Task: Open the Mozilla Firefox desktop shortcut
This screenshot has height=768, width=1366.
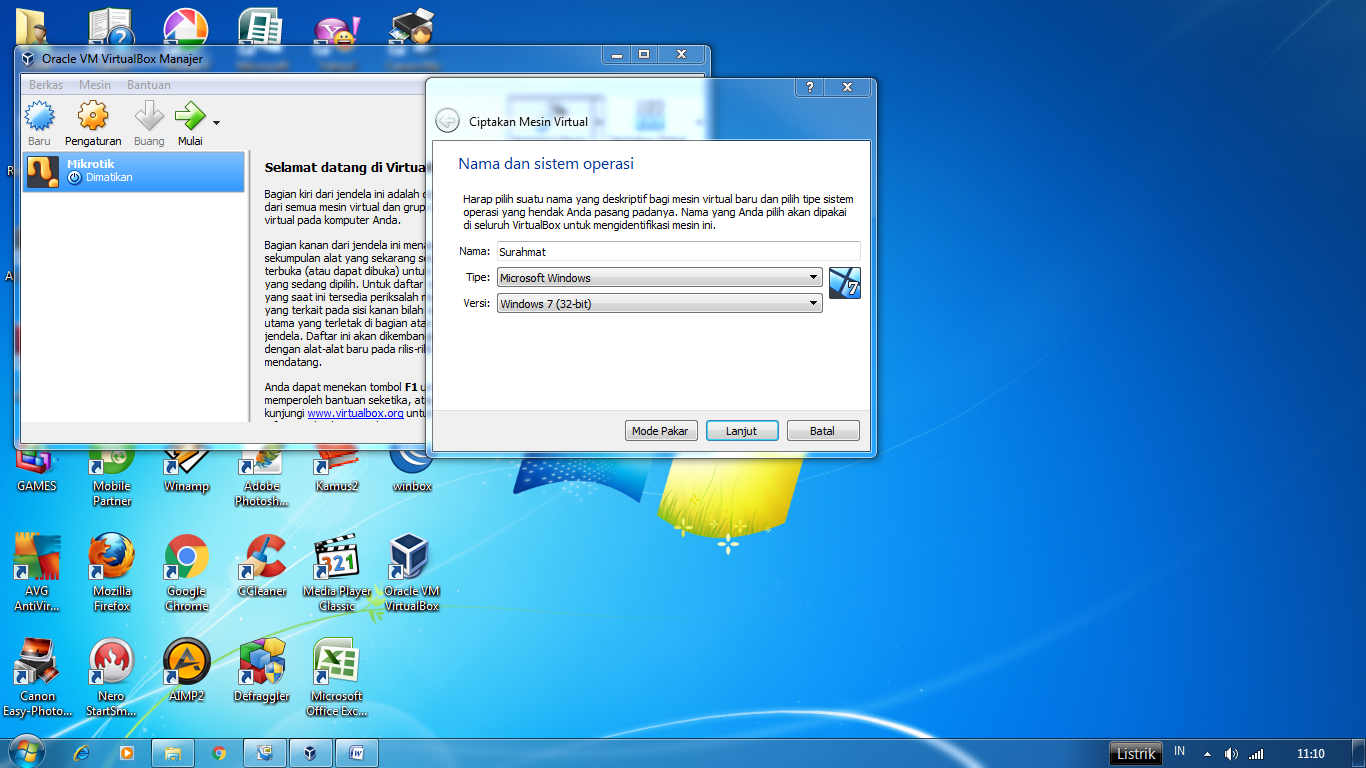Action: tap(111, 572)
